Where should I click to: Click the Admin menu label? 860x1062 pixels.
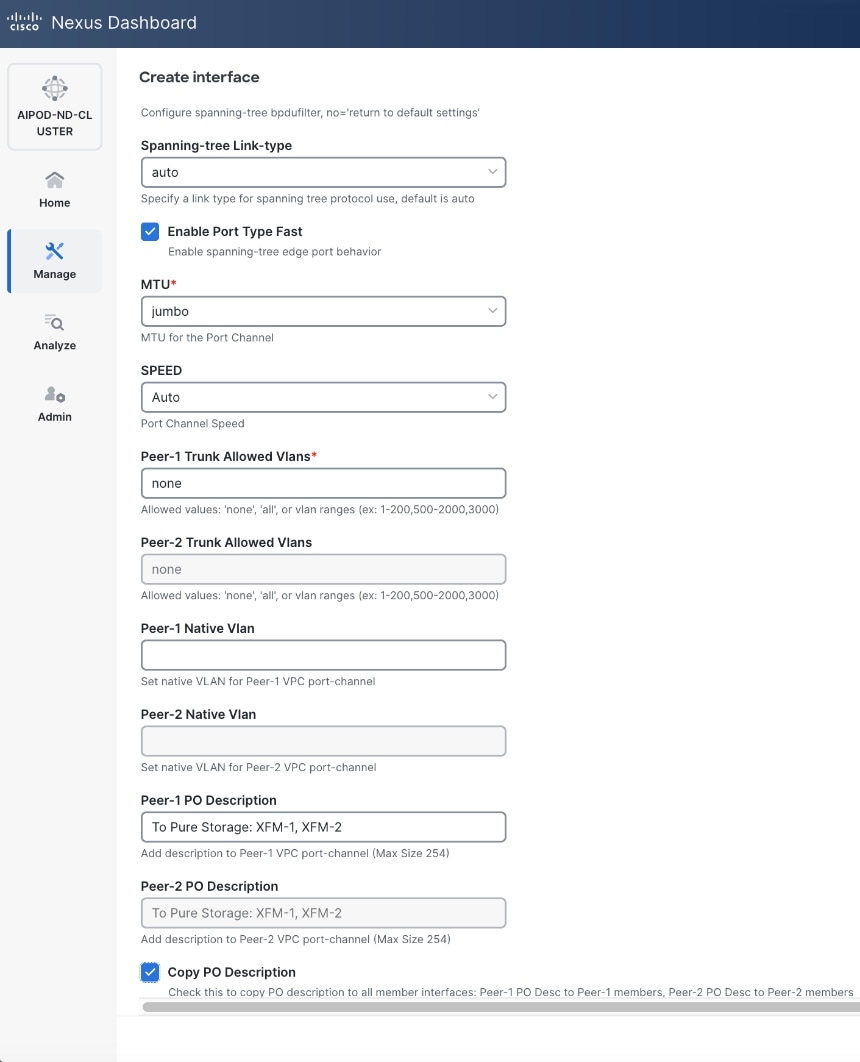coord(55,417)
